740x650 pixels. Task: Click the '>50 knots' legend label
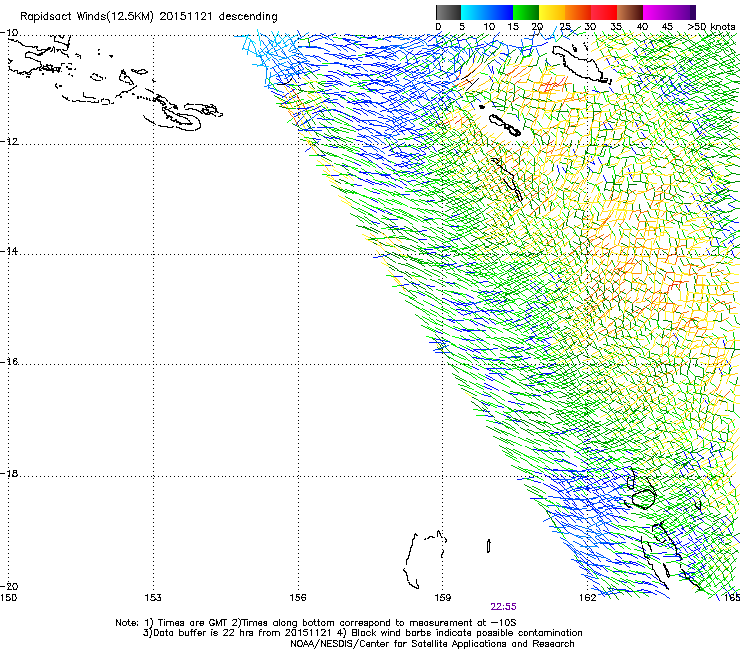click(711, 27)
